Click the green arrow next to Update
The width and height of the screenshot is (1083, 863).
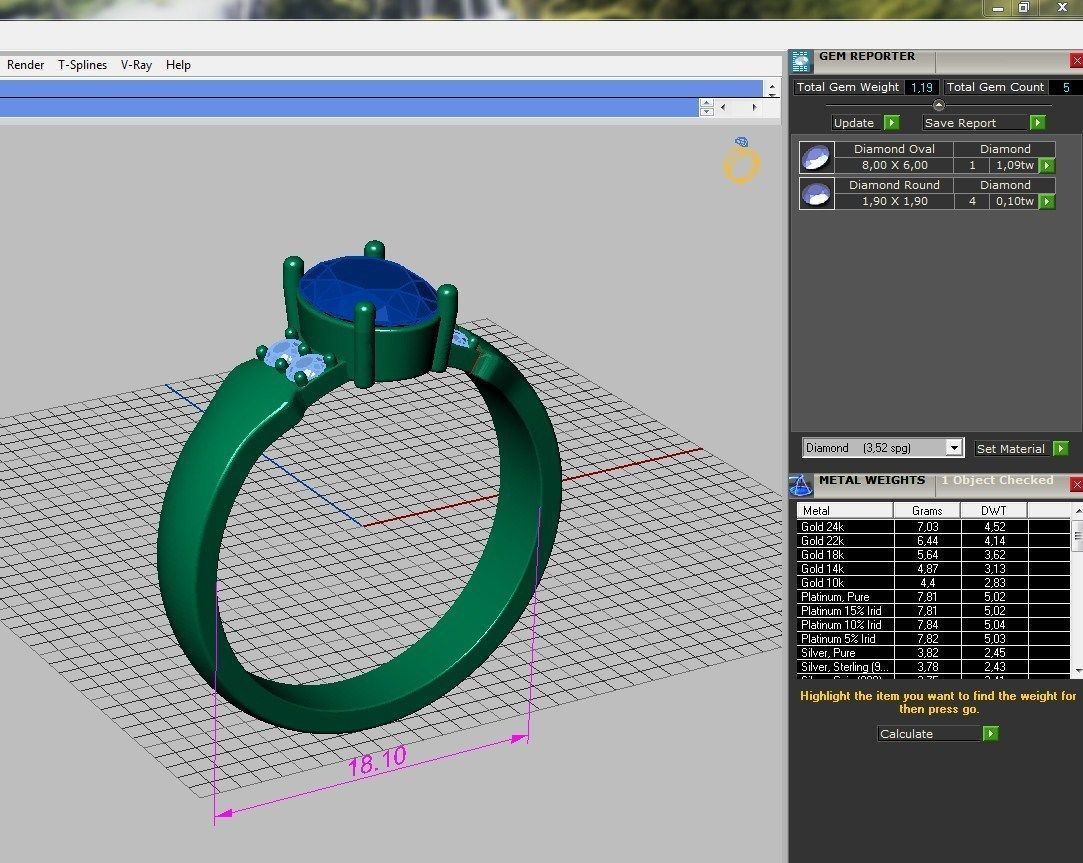click(892, 122)
